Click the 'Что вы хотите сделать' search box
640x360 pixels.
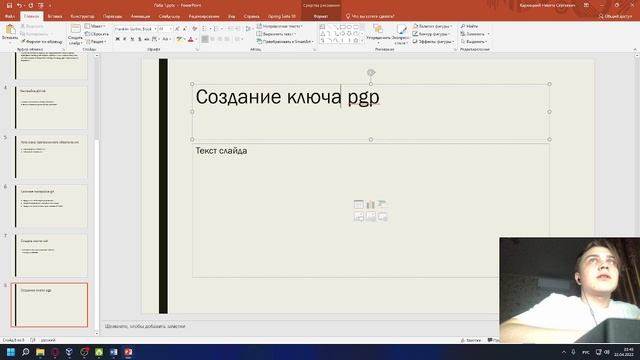(370, 16)
